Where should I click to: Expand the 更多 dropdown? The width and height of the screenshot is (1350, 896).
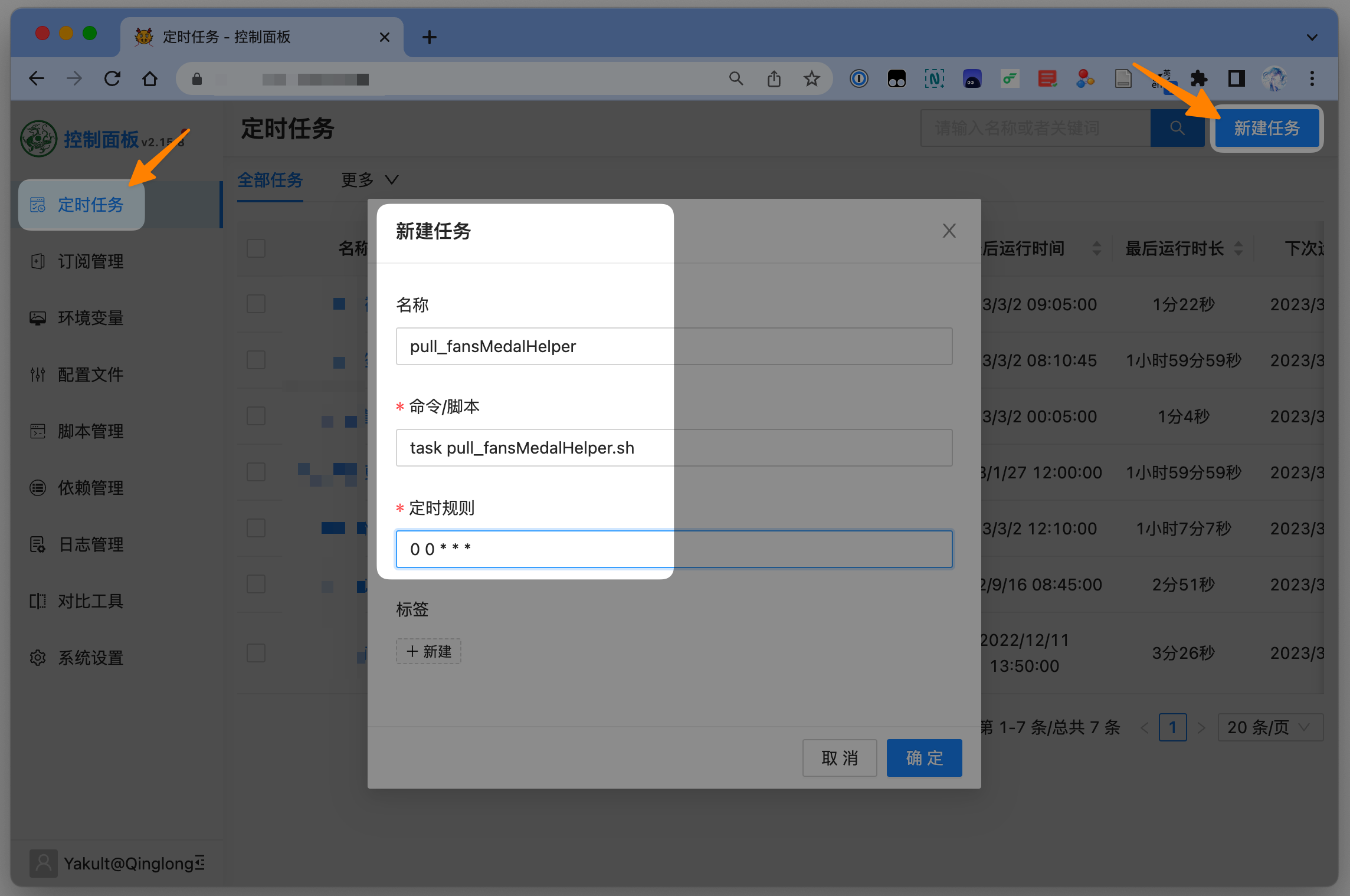pyautogui.click(x=370, y=179)
